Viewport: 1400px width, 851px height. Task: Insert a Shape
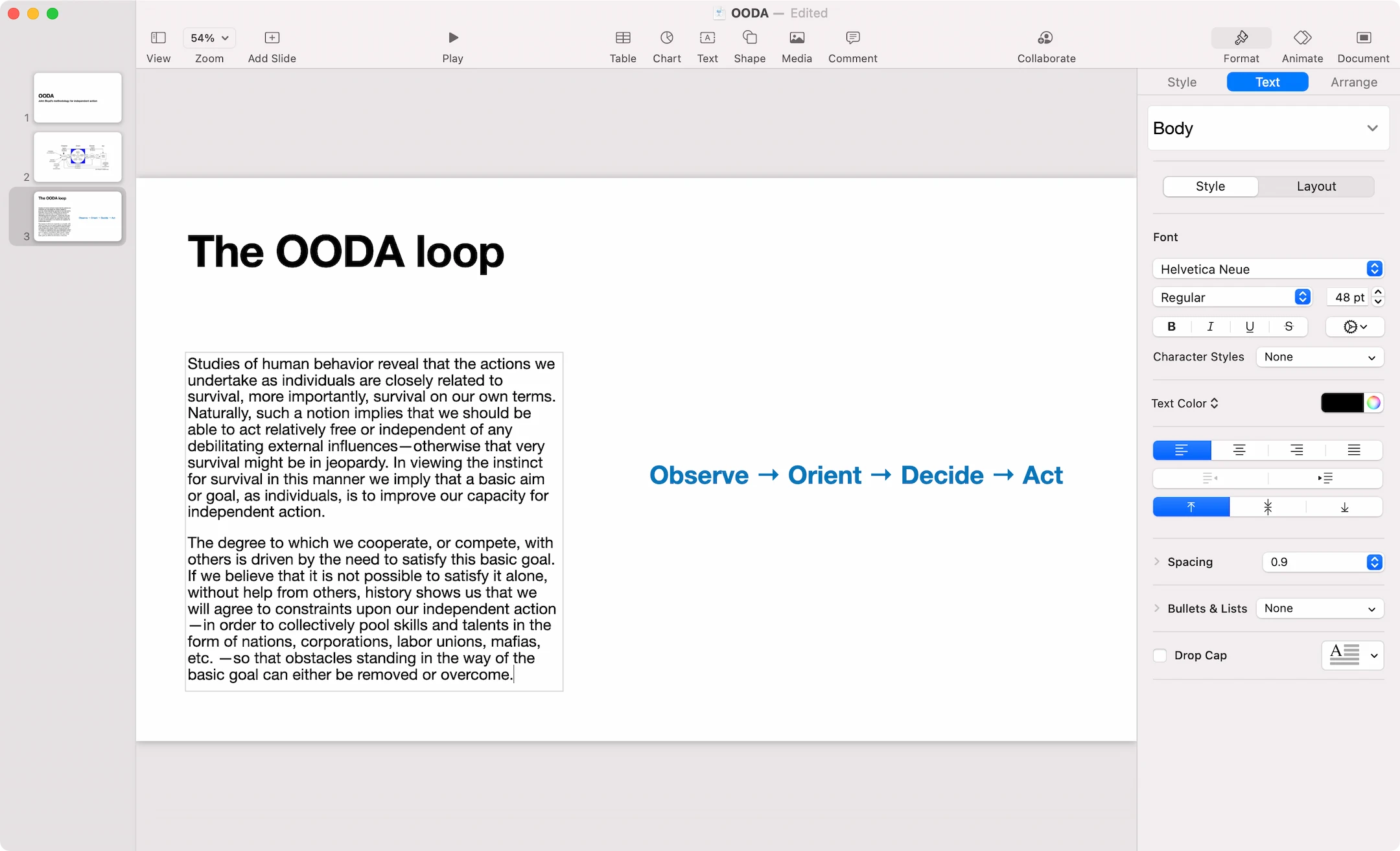(x=749, y=45)
